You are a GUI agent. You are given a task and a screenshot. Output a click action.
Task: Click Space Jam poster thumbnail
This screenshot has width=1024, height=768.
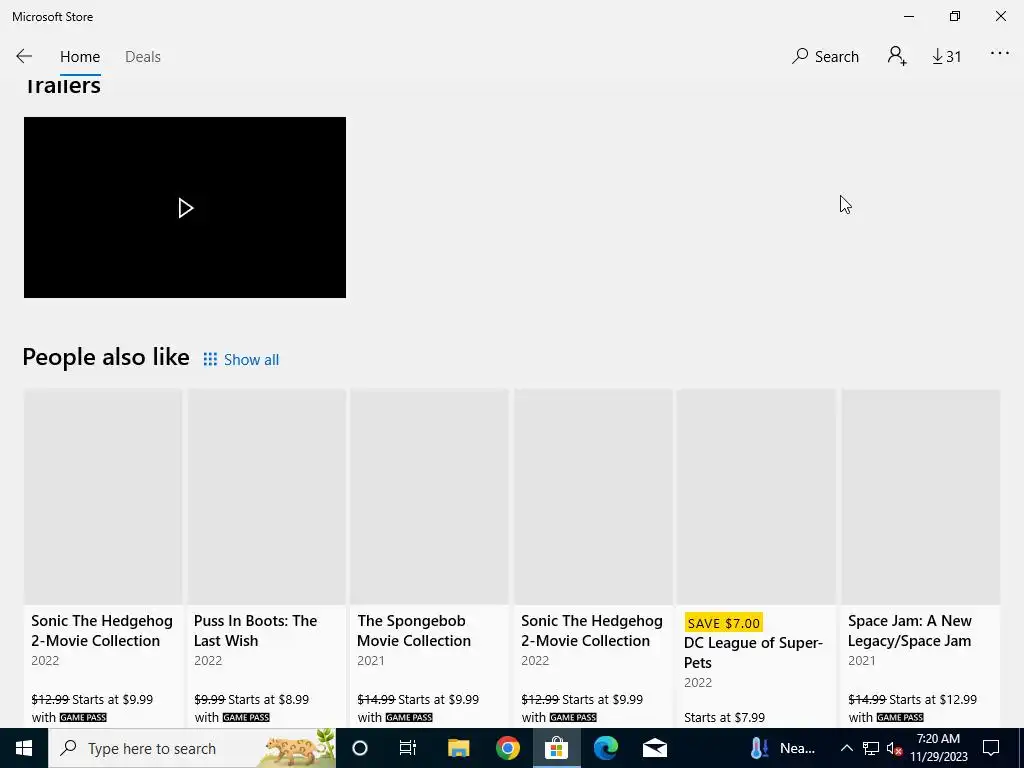921,497
